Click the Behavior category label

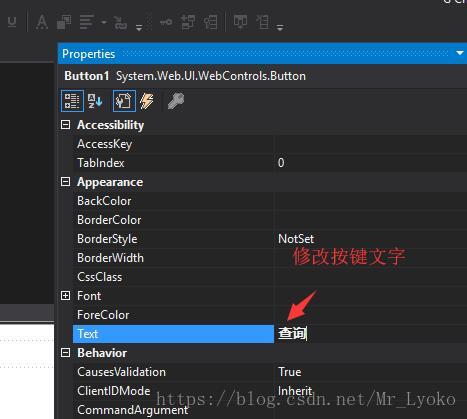pos(102,353)
